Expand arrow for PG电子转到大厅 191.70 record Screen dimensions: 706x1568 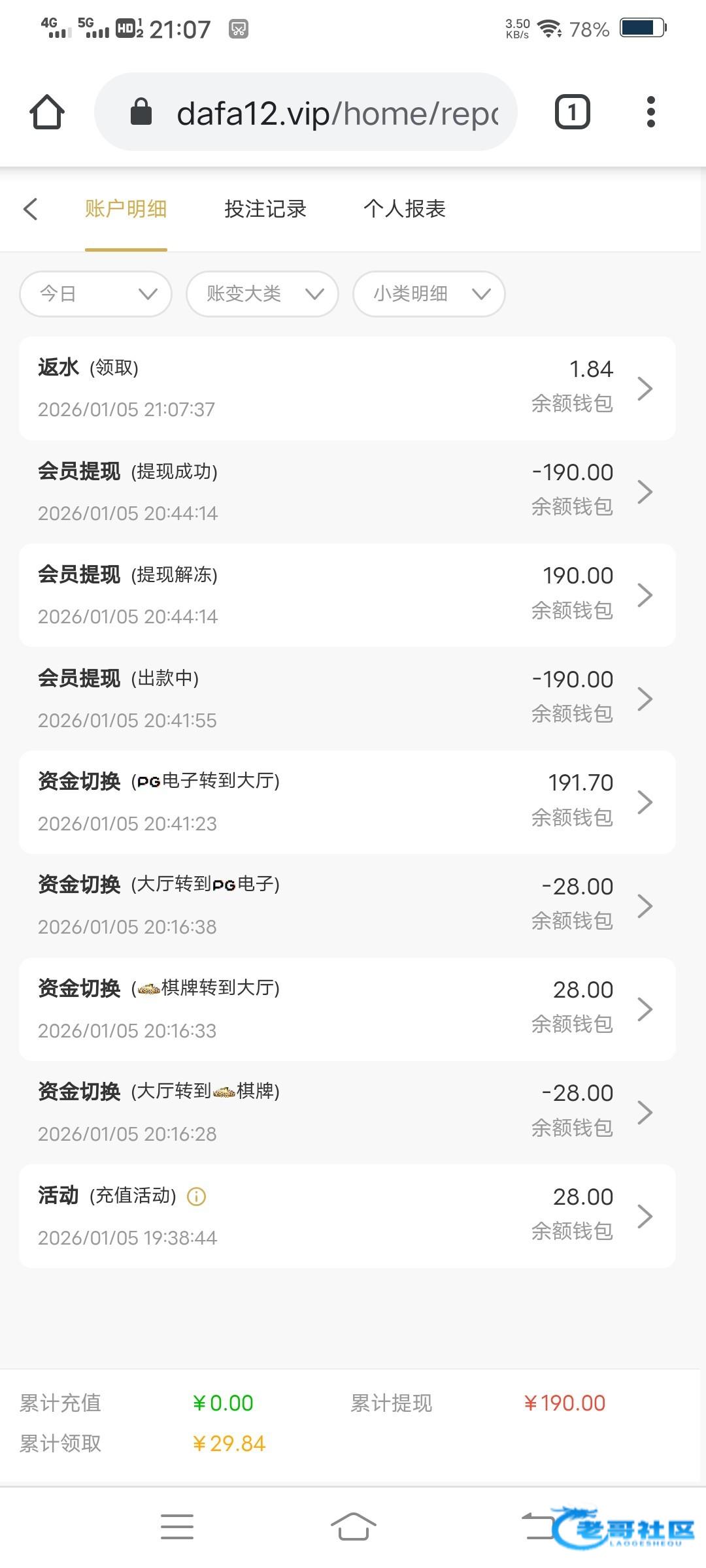pos(645,802)
